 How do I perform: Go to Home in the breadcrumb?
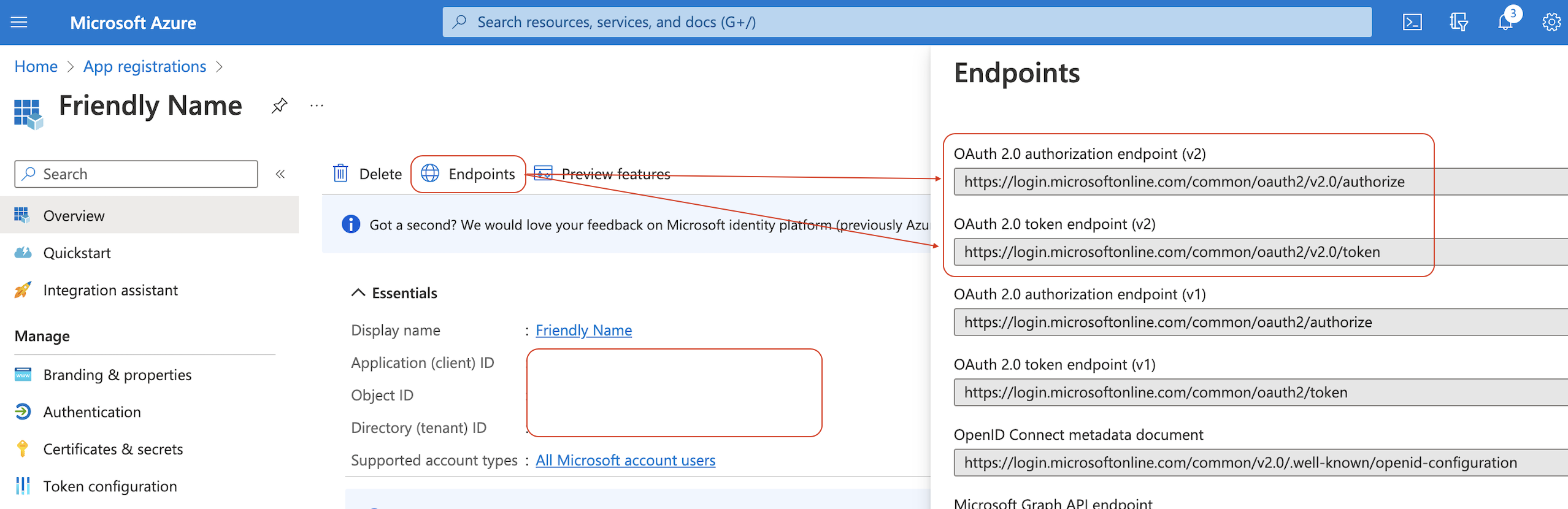[36, 66]
